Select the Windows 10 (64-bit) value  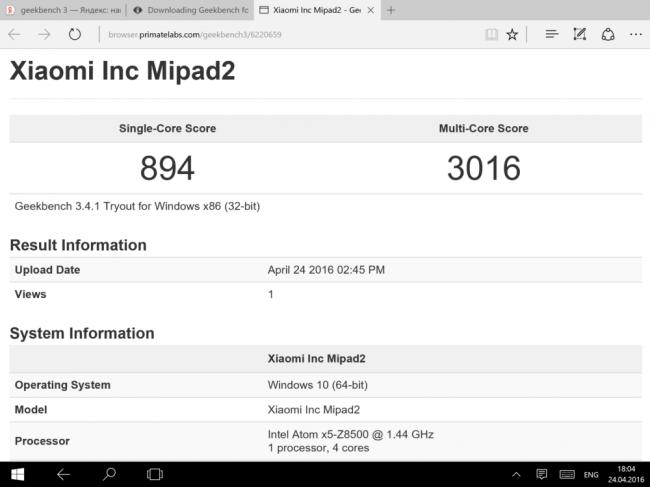coord(318,385)
